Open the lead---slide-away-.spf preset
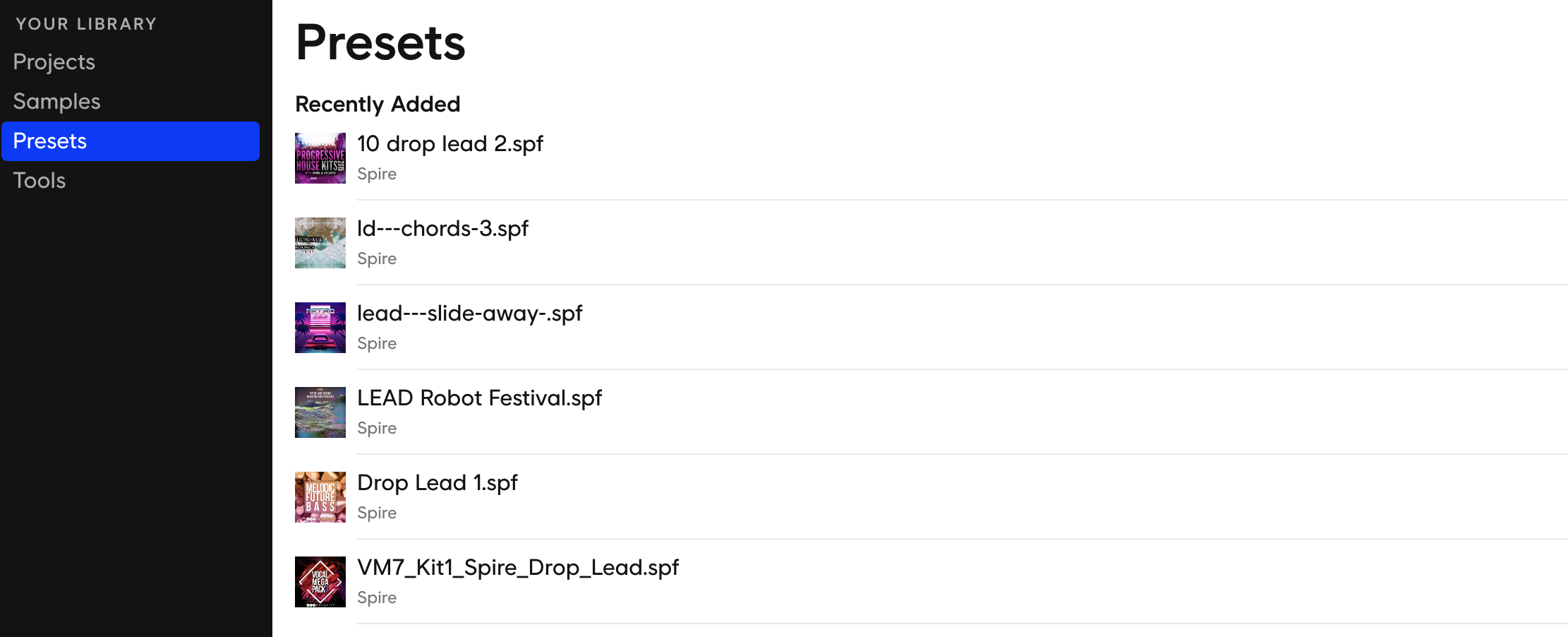Image resolution: width=1568 pixels, height=637 pixels. (470, 314)
